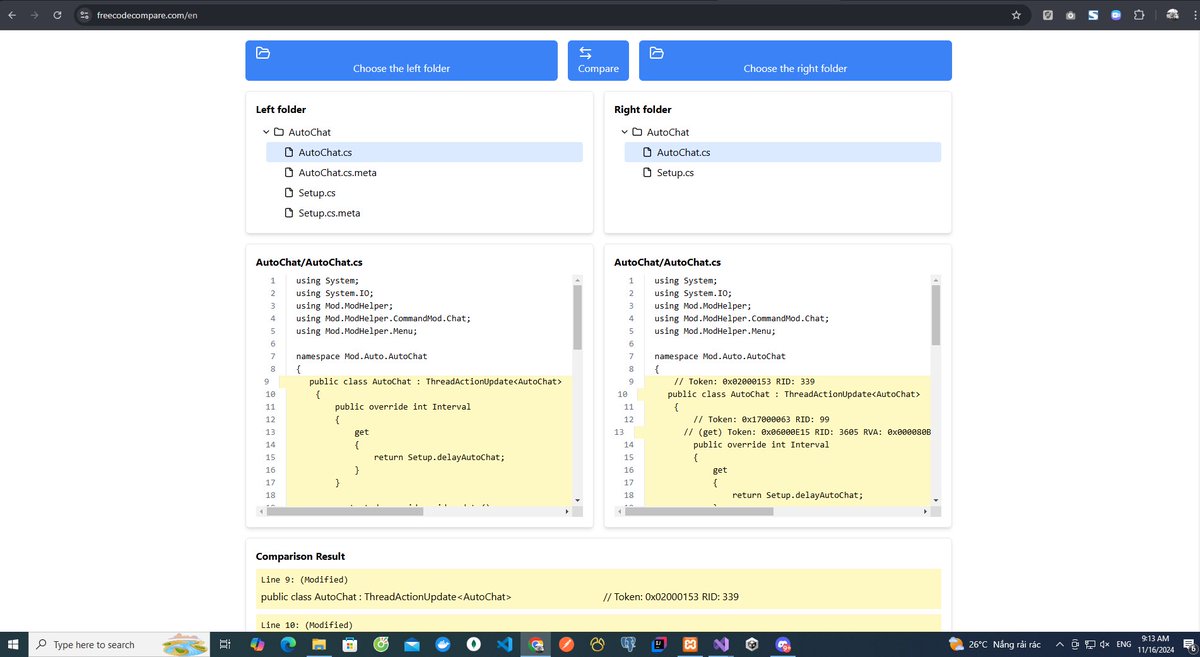Viewport: 1200px width, 657px height.
Task: Open Microsoft Store from the taskbar
Action: (349, 644)
